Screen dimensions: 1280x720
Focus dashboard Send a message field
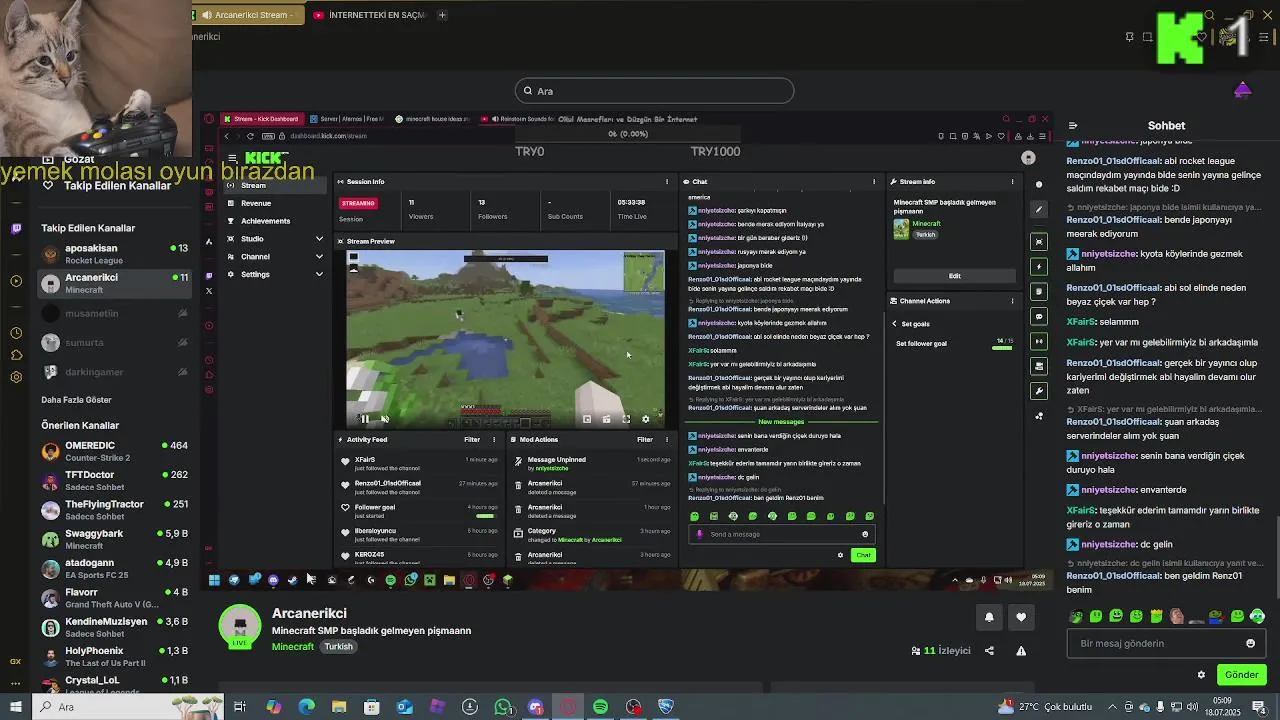(x=780, y=534)
